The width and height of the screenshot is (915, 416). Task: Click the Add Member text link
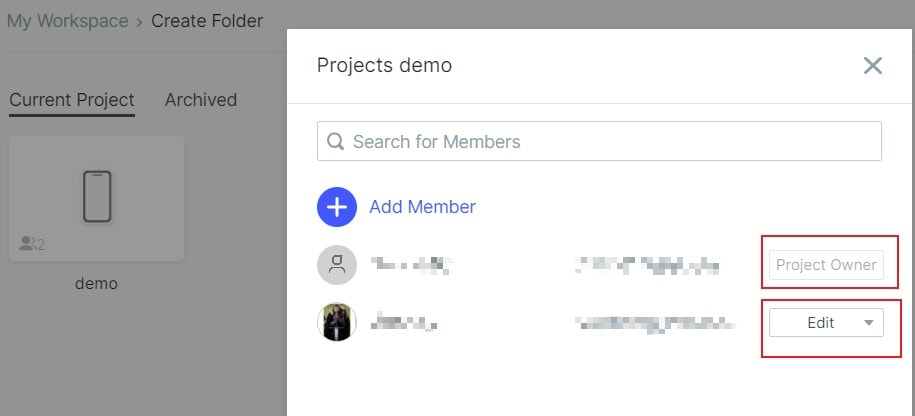(x=422, y=207)
